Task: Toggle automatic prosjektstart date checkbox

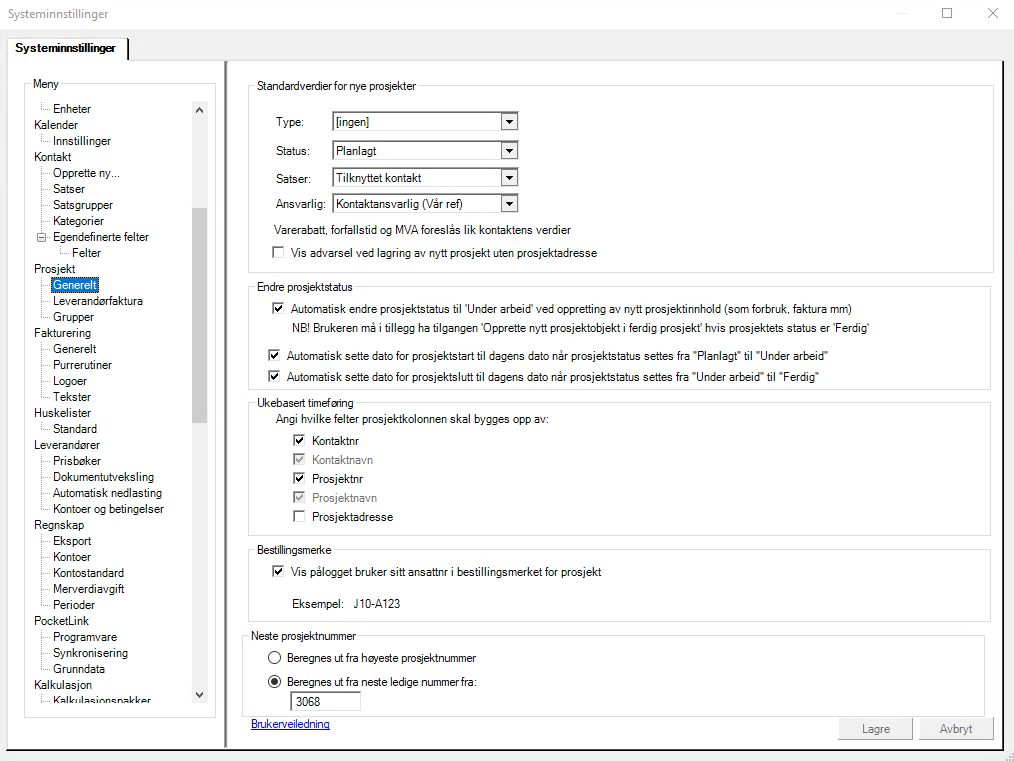Action: (x=274, y=356)
